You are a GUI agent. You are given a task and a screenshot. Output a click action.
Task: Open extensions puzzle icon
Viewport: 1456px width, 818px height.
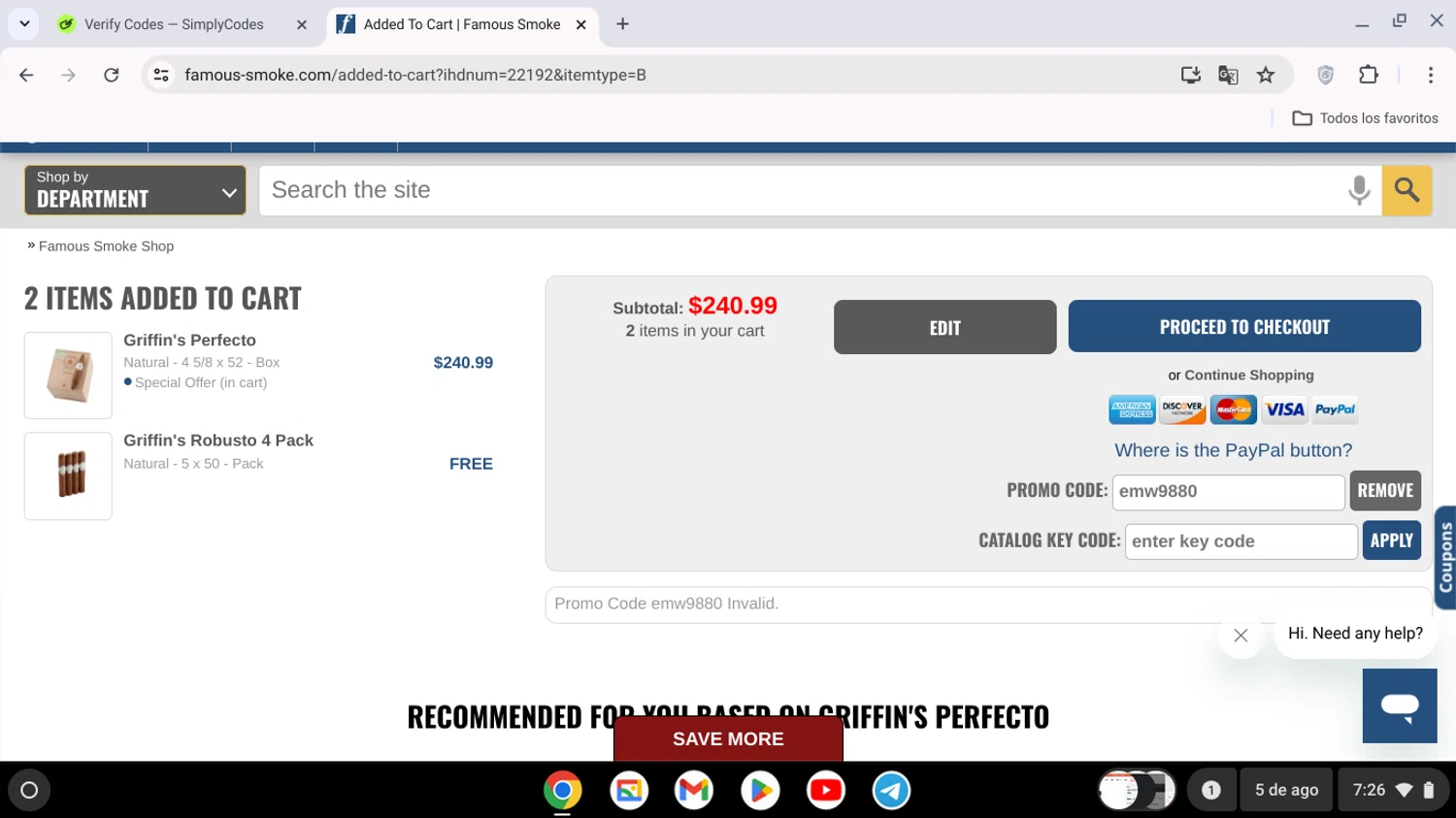coord(1369,75)
